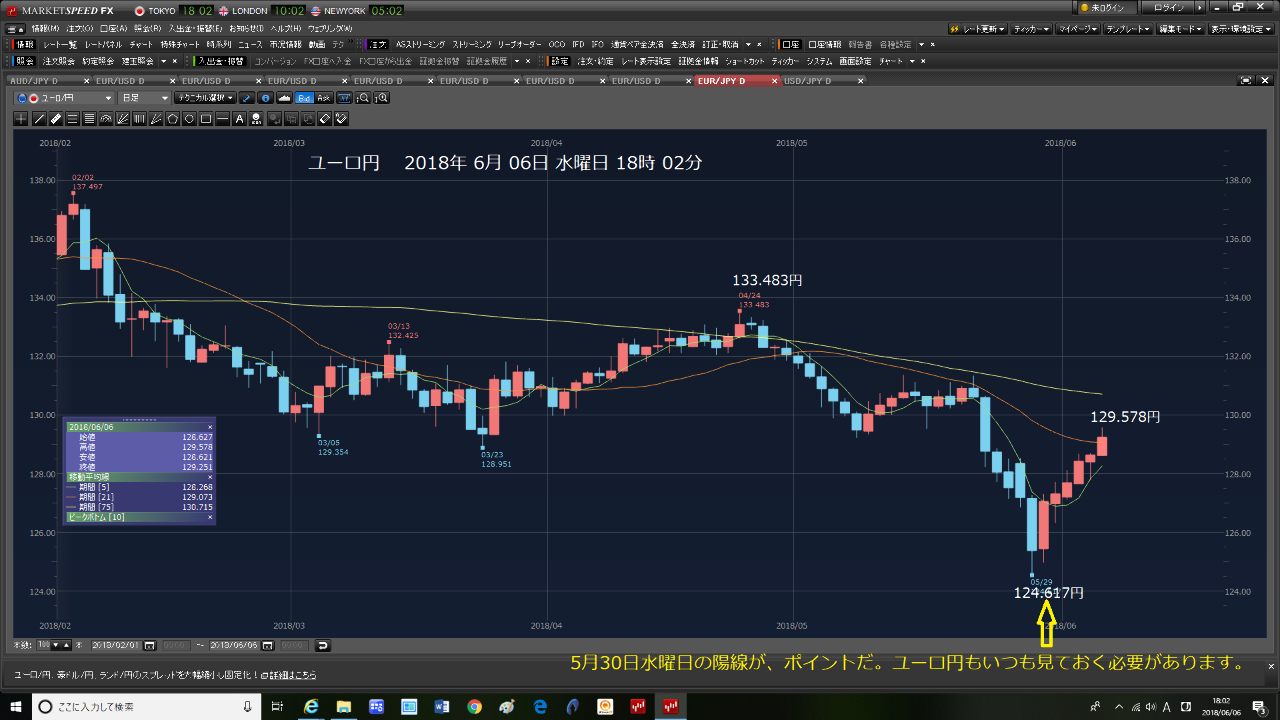Open Google Chrome from the taskbar
This screenshot has height=720, width=1280.
click(474, 707)
